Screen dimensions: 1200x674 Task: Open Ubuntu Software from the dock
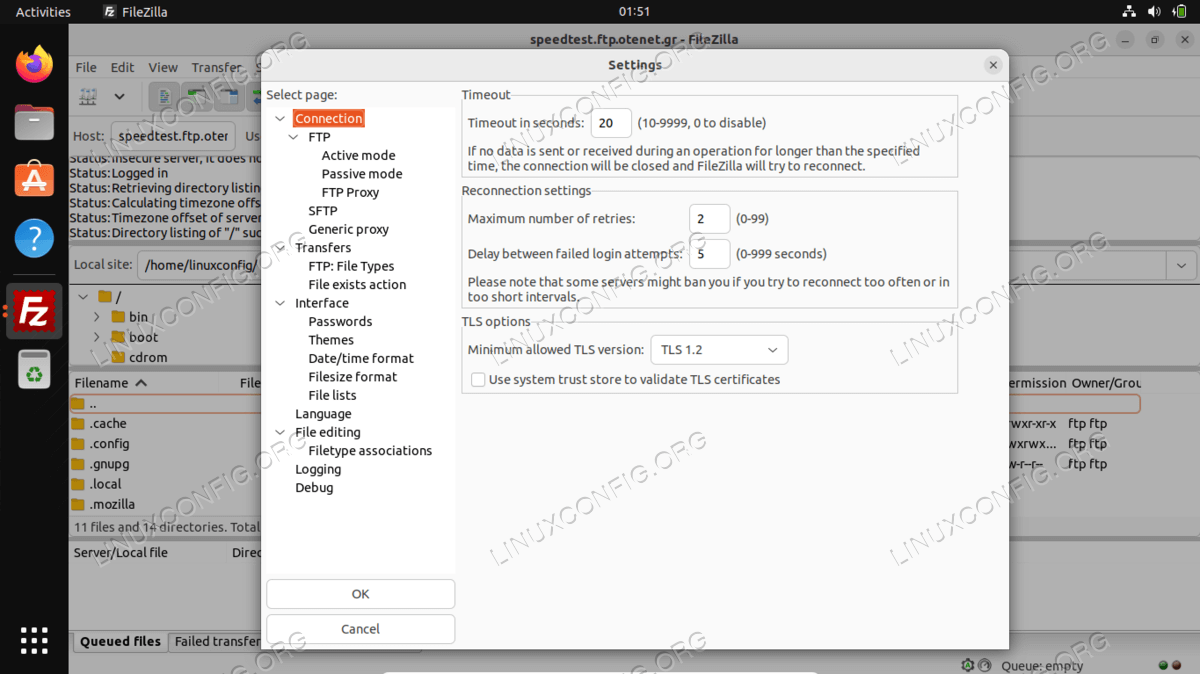pyautogui.click(x=34, y=180)
